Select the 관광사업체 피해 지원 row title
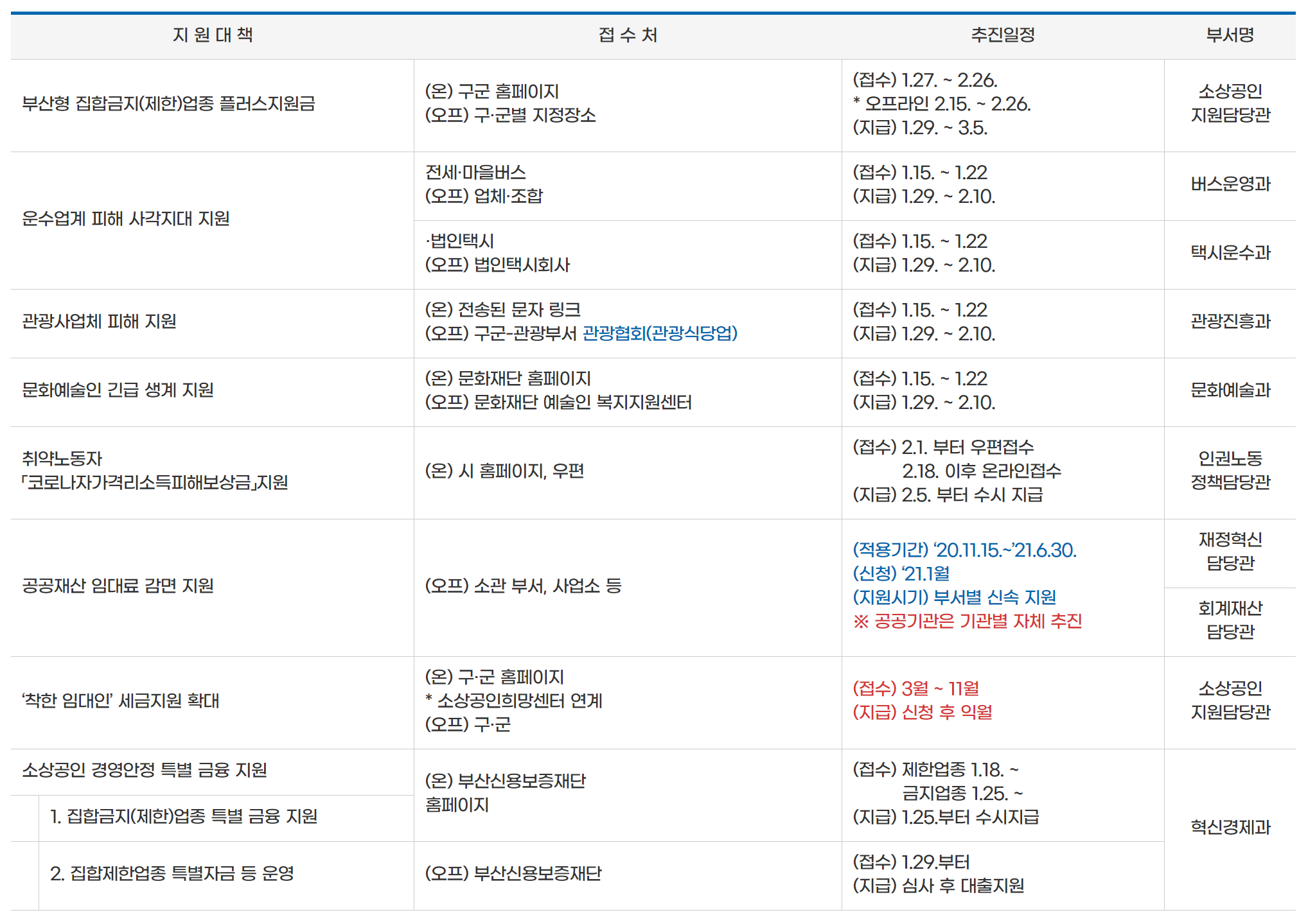Image resolution: width=1299 pixels, height=924 pixels. pos(99,322)
